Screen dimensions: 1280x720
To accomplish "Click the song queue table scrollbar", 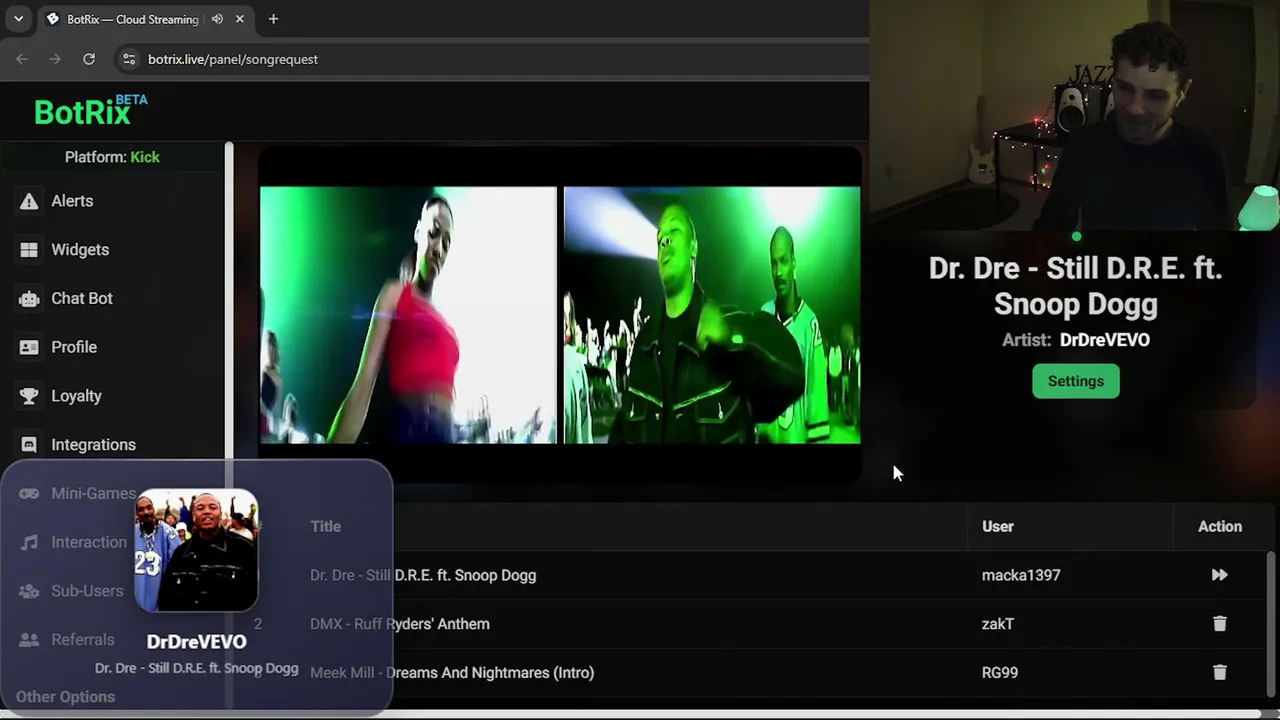I will (1272, 625).
